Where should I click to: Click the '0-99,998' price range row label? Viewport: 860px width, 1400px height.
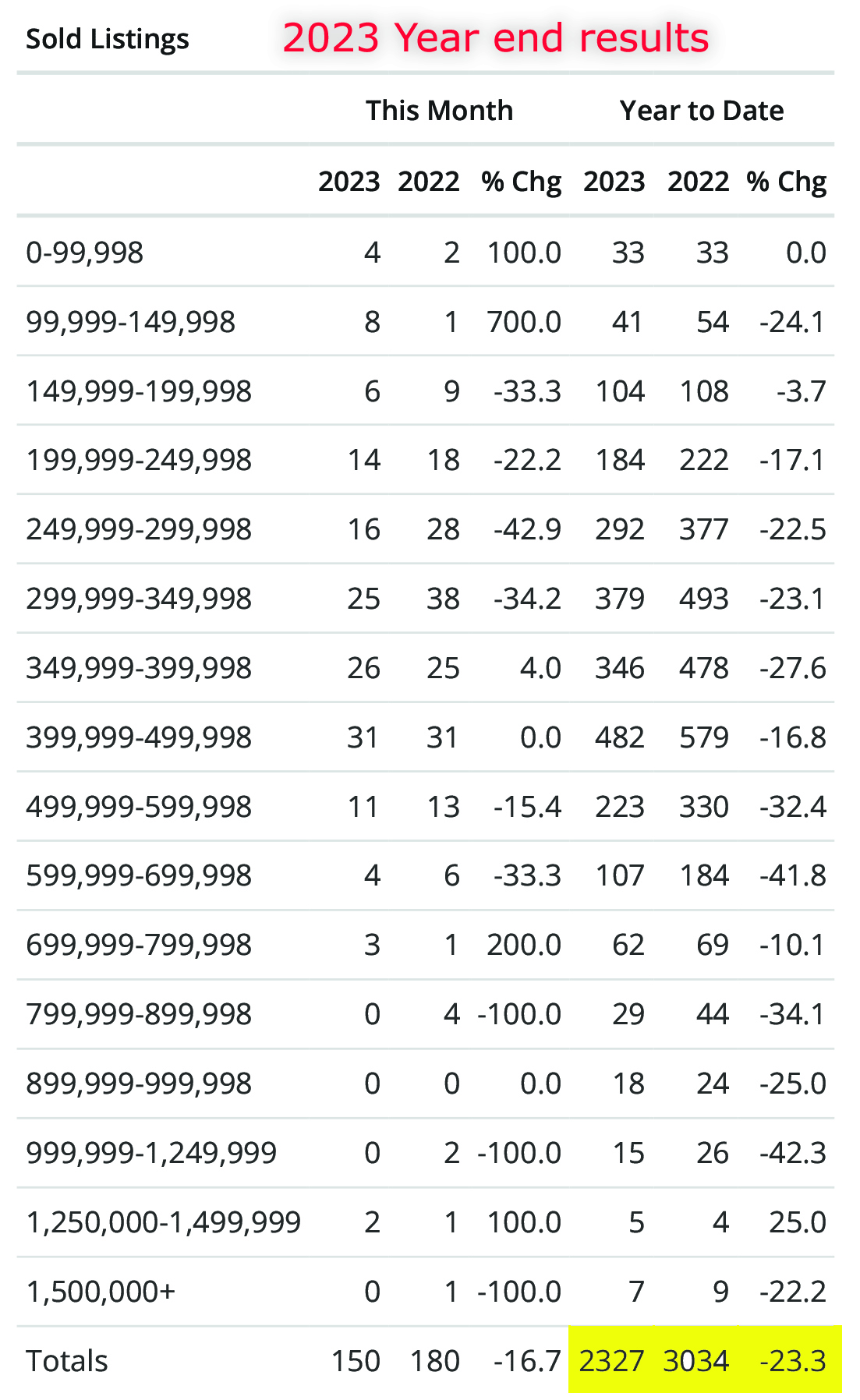pos(85,253)
